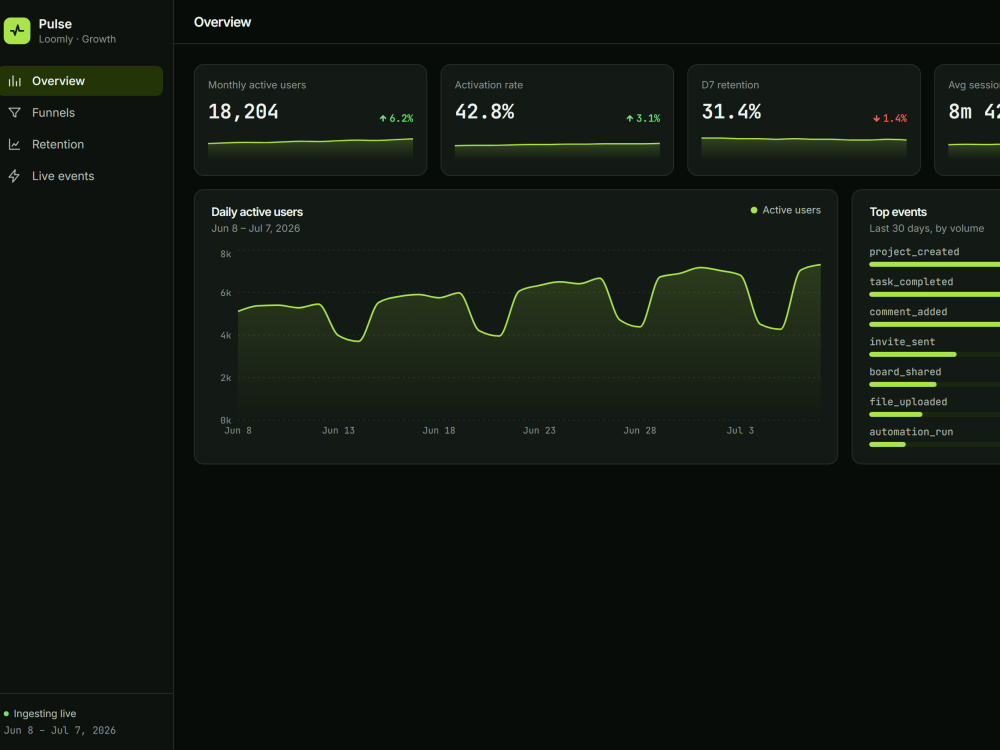Screen dimensions: 1000x750
Task: Click the comment_added event label
Action: tap(908, 312)
